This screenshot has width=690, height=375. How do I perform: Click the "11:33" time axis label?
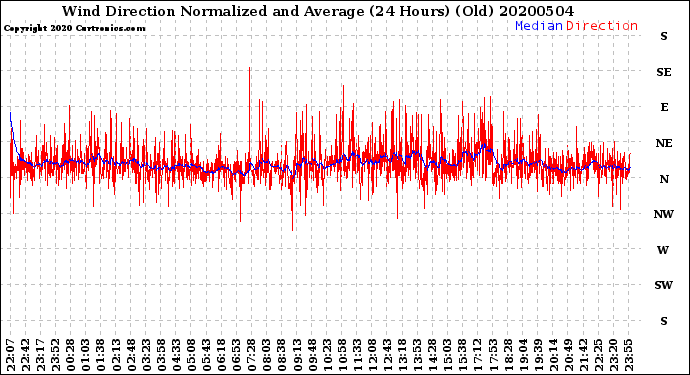click(x=357, y=355)
